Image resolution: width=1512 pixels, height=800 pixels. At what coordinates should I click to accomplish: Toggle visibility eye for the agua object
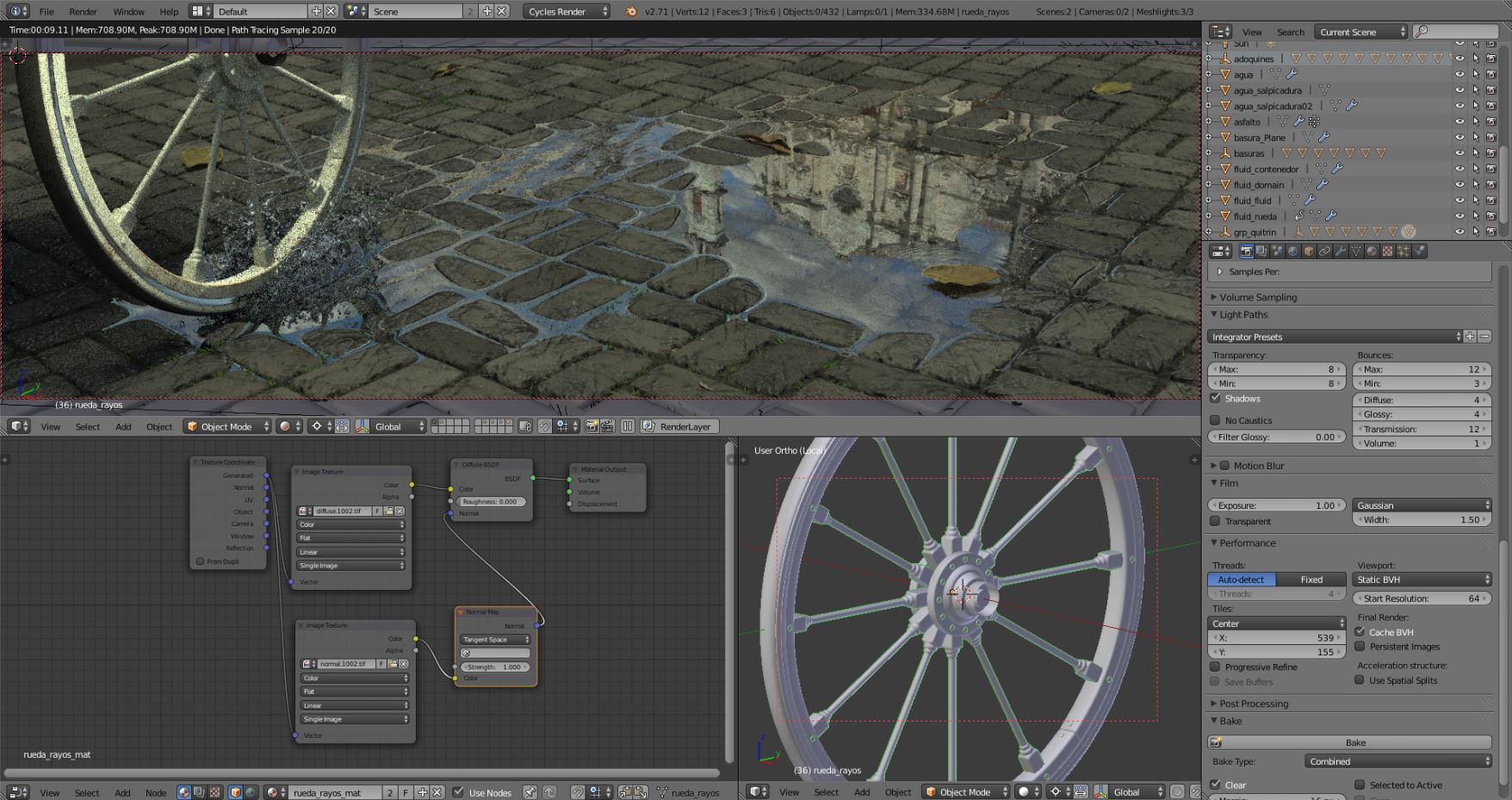pyautogui.click(x=1459, y=75)
